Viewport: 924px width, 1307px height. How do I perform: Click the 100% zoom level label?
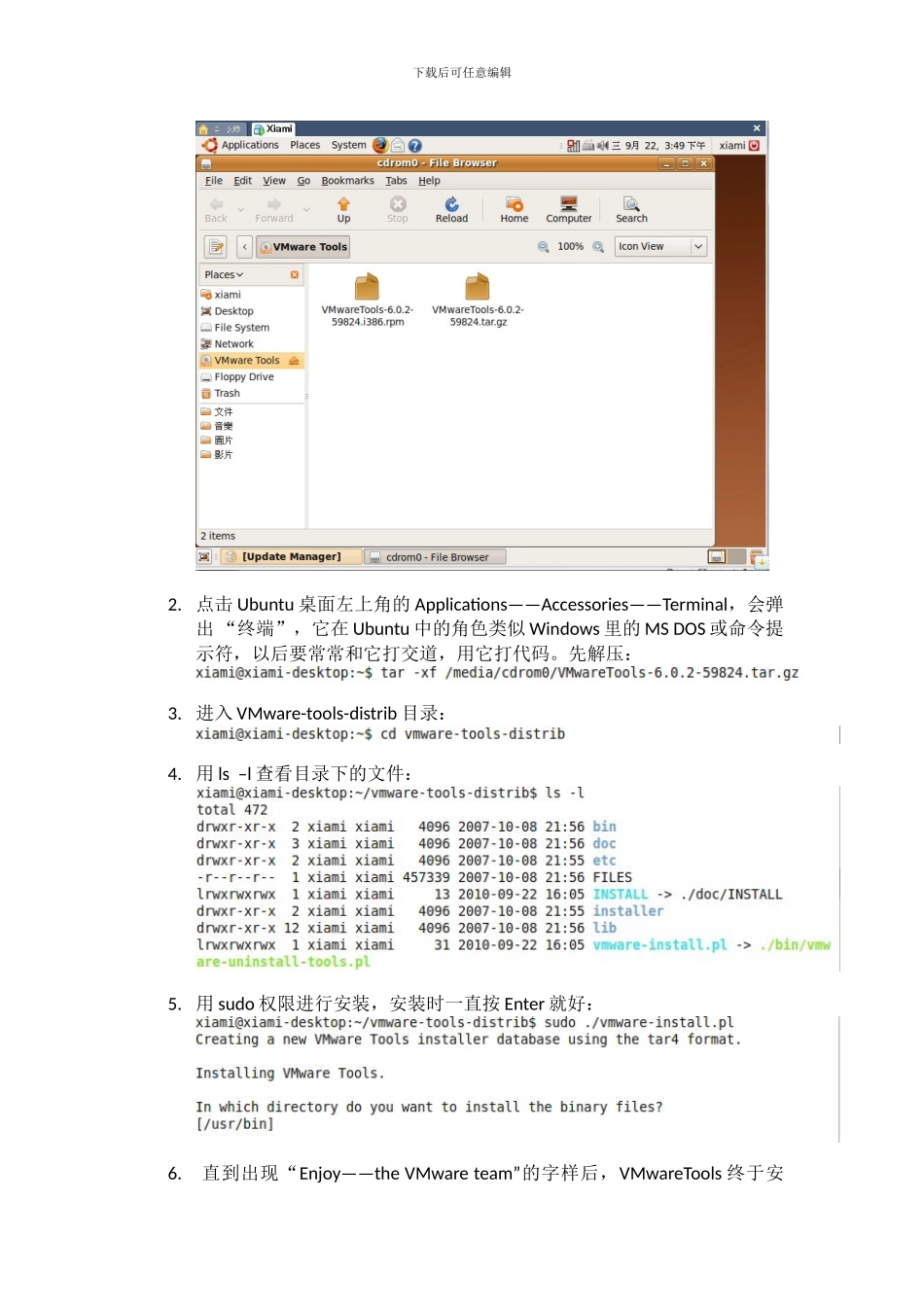570,247
